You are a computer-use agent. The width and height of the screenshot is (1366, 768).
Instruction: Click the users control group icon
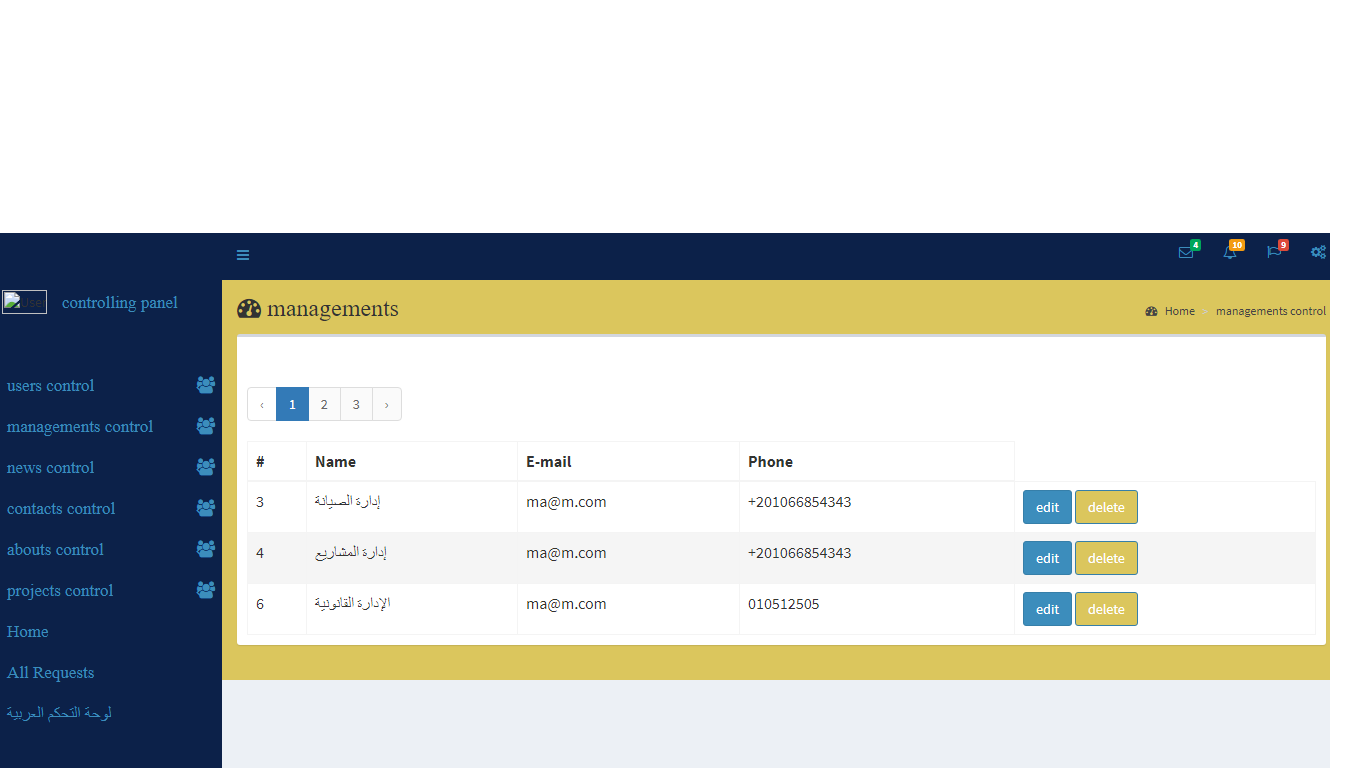click(x=206, y=385)
